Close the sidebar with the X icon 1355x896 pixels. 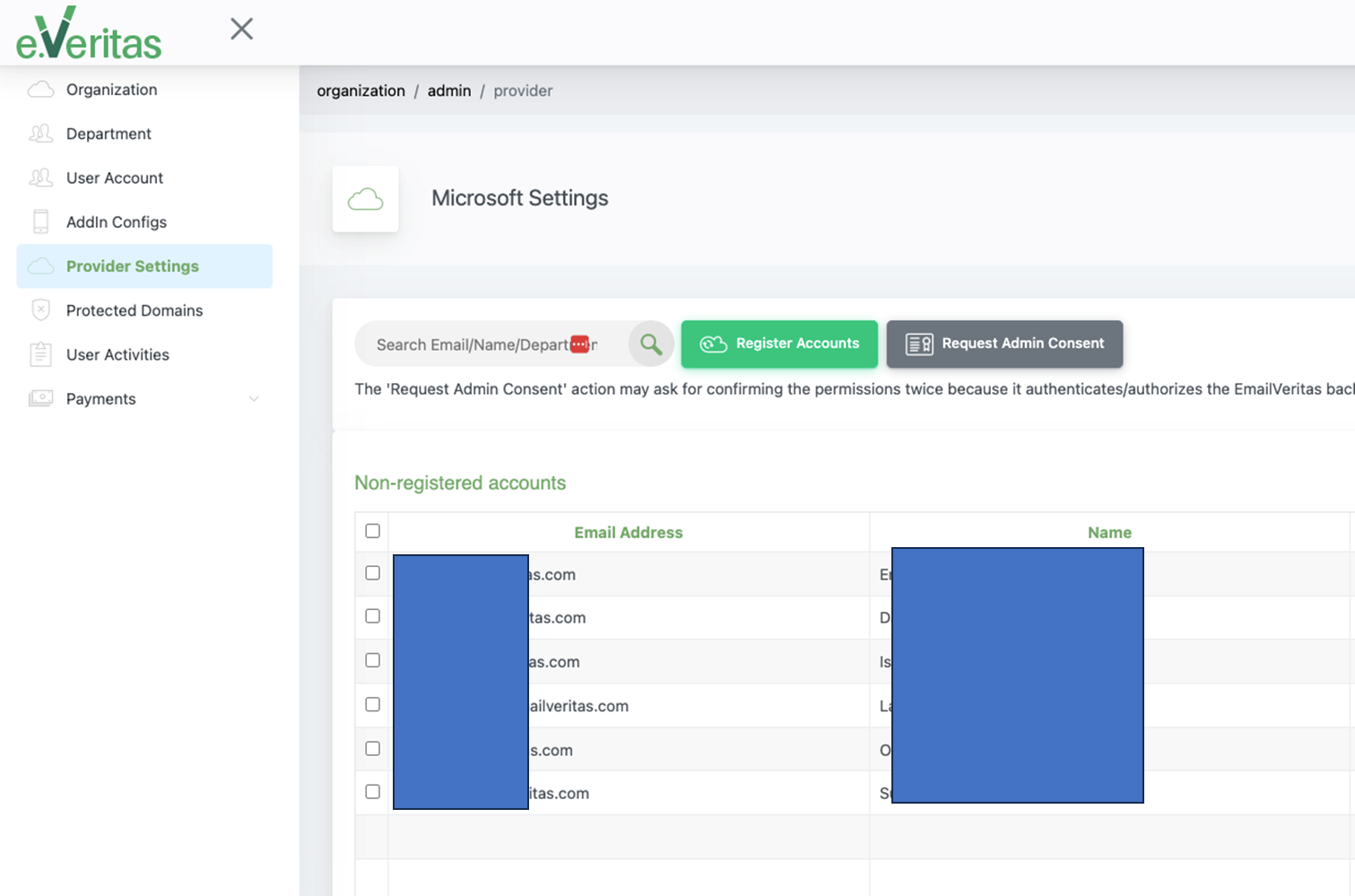coord(241,29)
